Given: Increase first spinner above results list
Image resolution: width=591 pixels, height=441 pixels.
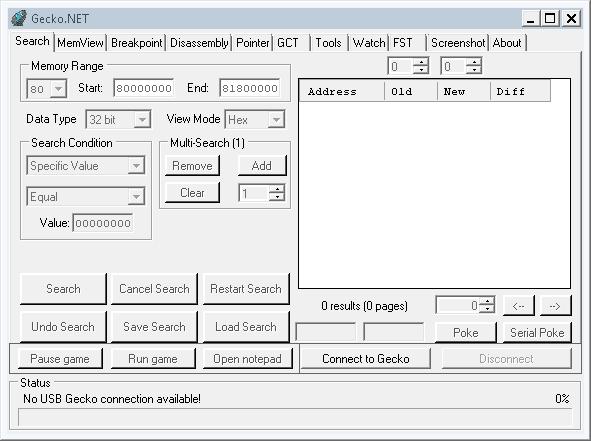Looking at the screenshot, I should coord(421,63).
